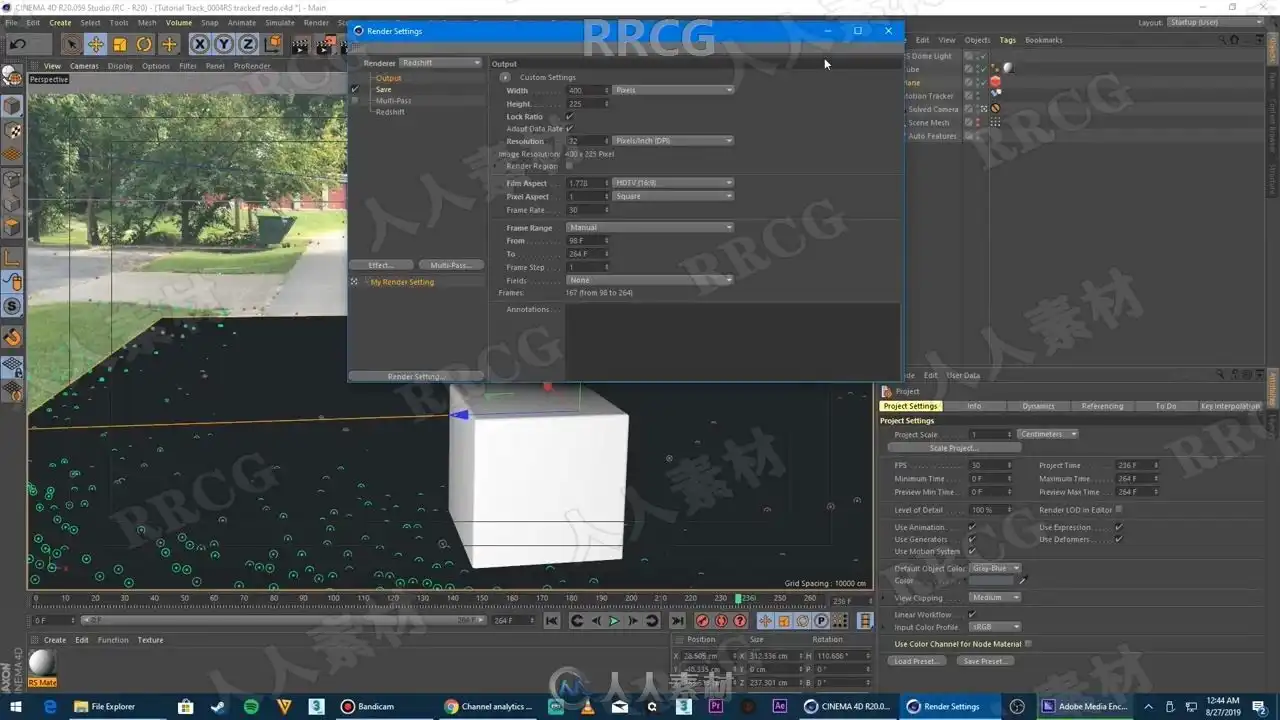Toggle the X-axis lock icon
Image resolution: width=1280 pixels, height=720 pixels.
200,44
